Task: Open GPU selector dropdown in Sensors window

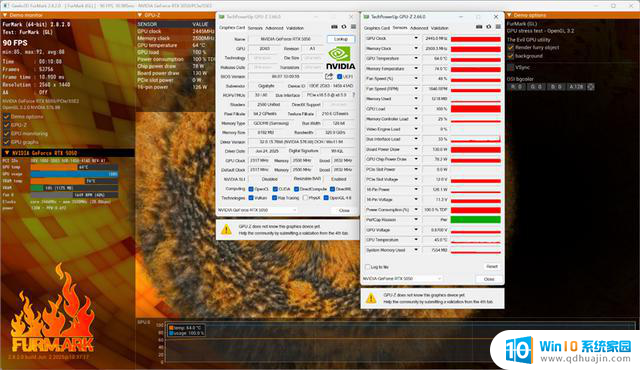Action: [x=402, y=279]
